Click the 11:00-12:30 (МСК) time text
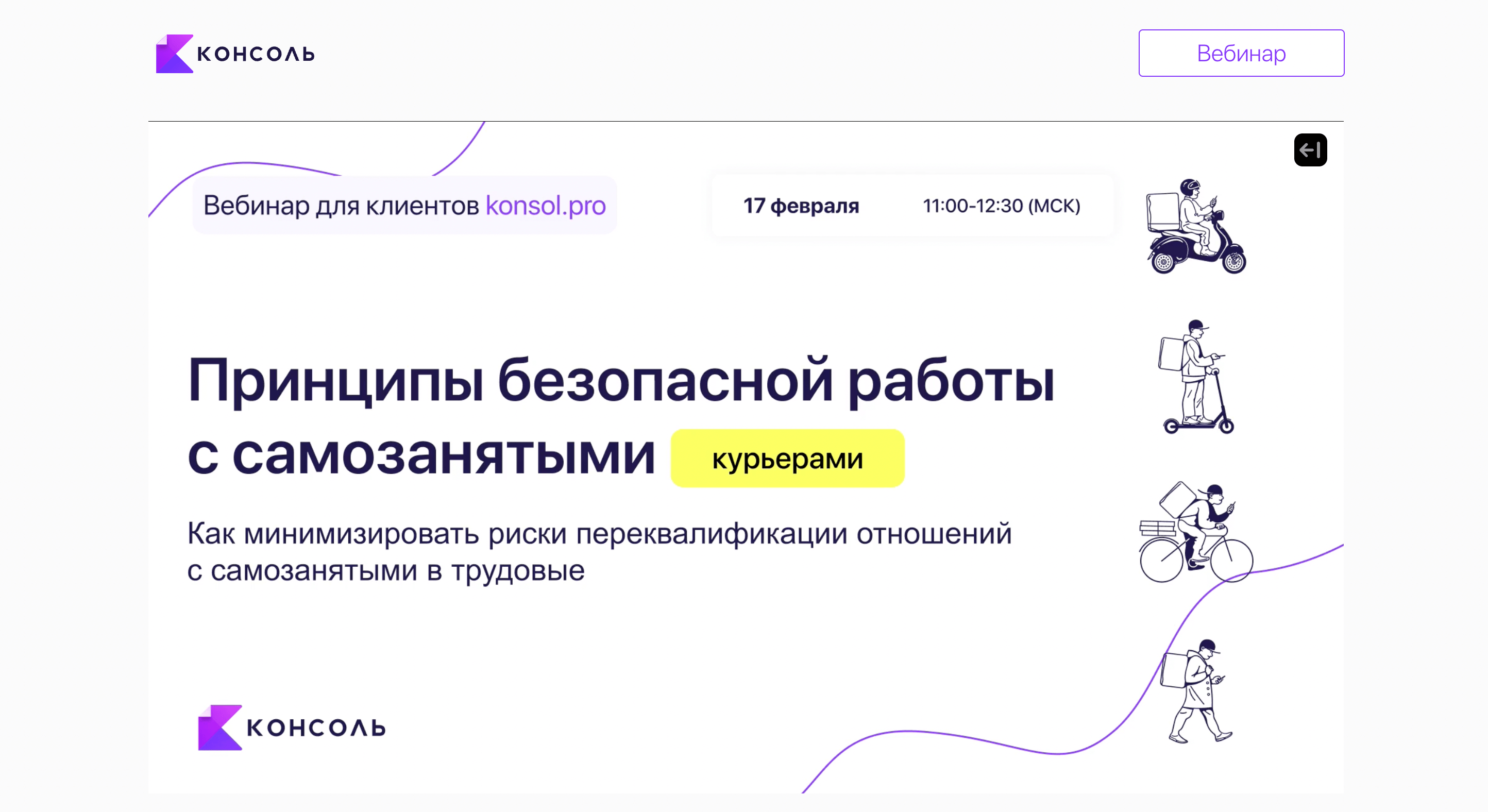 pos(1001,206)
